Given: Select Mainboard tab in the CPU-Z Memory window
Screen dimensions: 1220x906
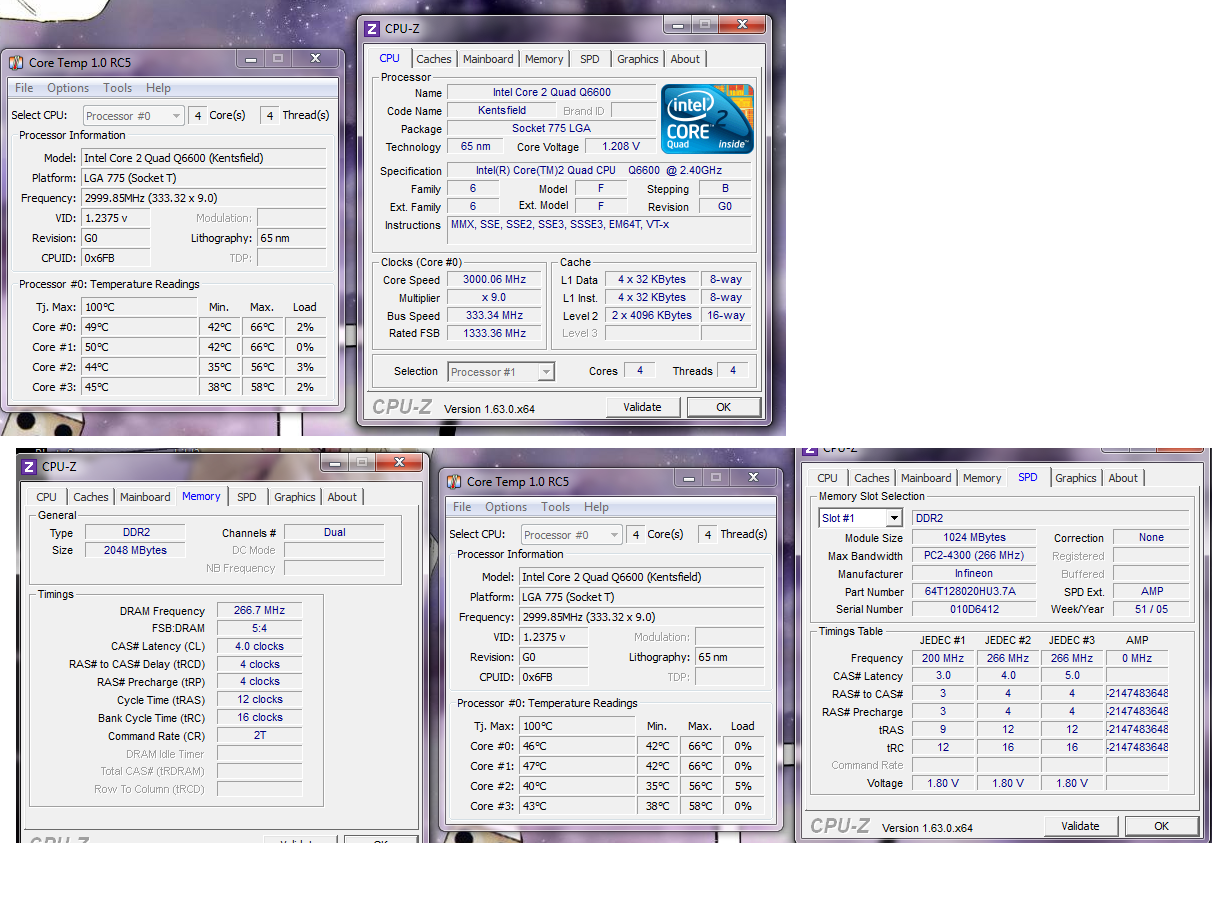Looking at the screenshot, I should tap(145, 497).
